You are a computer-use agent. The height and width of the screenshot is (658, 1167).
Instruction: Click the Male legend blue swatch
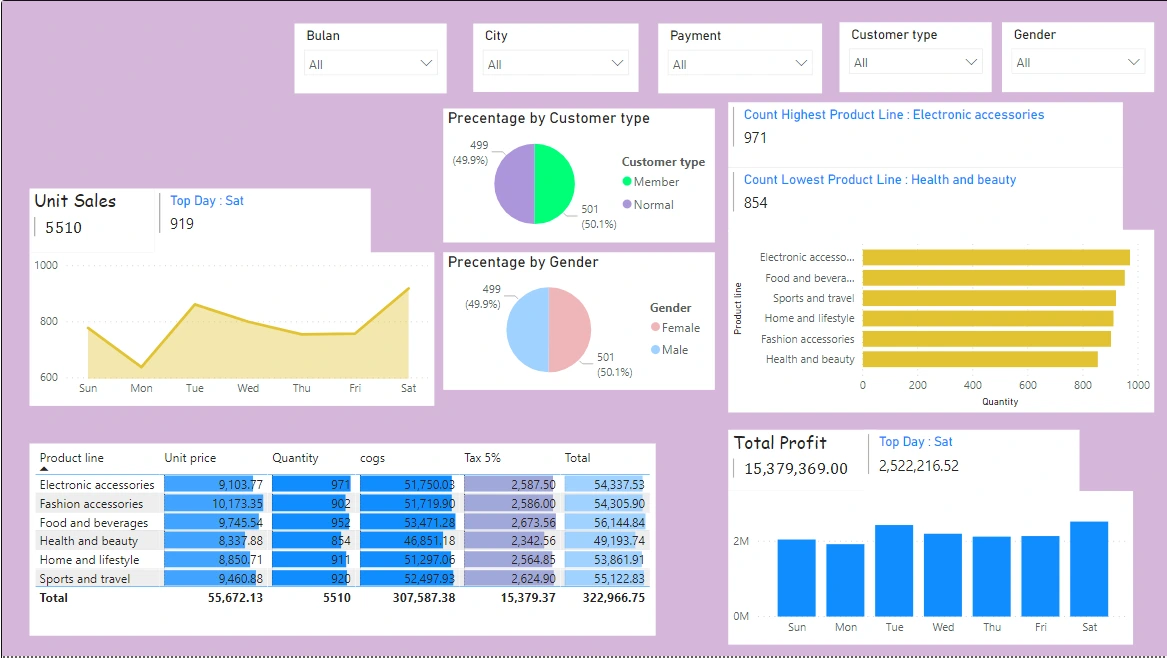click(655, 350)
